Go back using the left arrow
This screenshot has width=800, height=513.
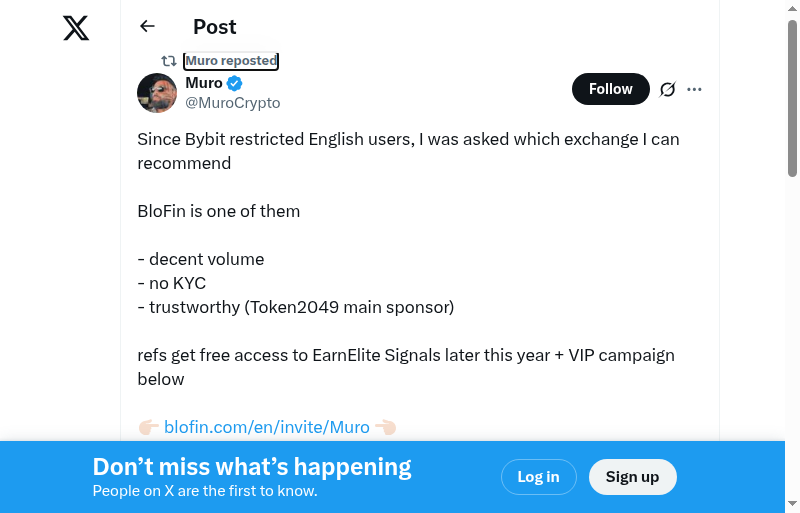(148, 27)
